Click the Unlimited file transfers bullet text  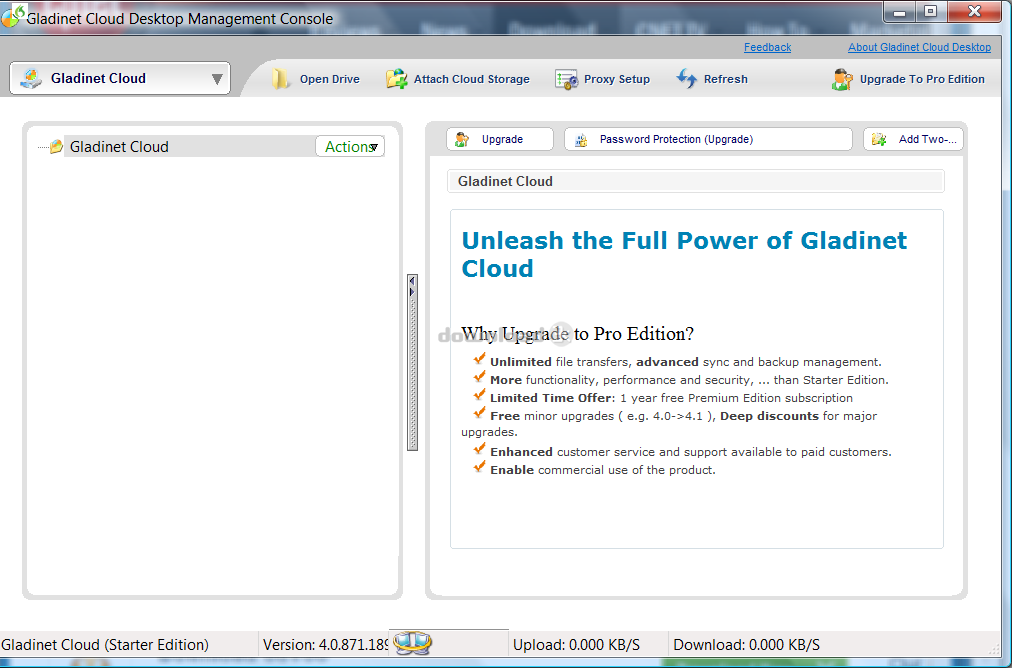click(685, 362)
